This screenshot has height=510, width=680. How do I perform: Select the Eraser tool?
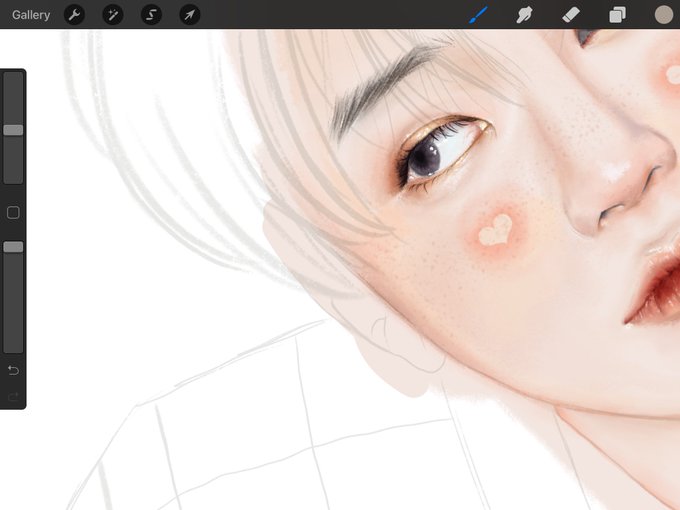571,15
